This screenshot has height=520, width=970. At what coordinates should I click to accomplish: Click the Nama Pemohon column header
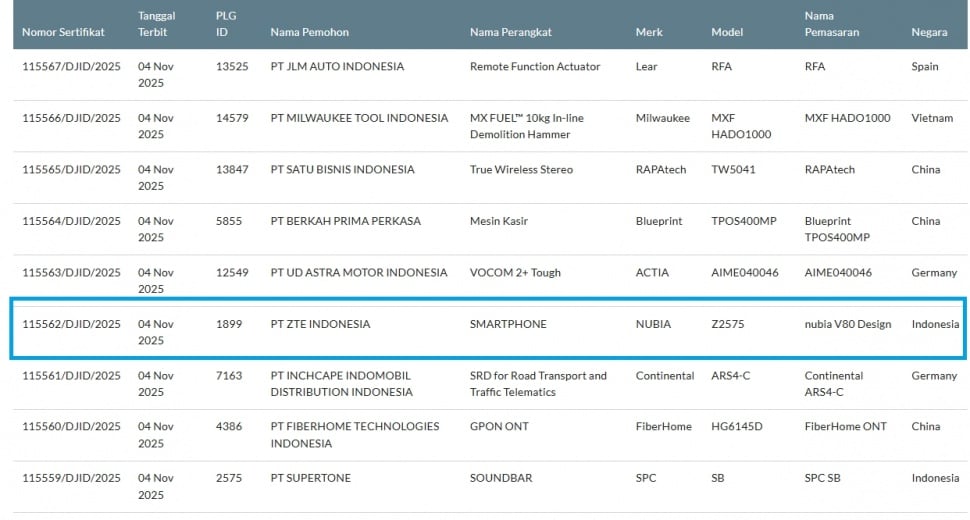pos(309,32)
